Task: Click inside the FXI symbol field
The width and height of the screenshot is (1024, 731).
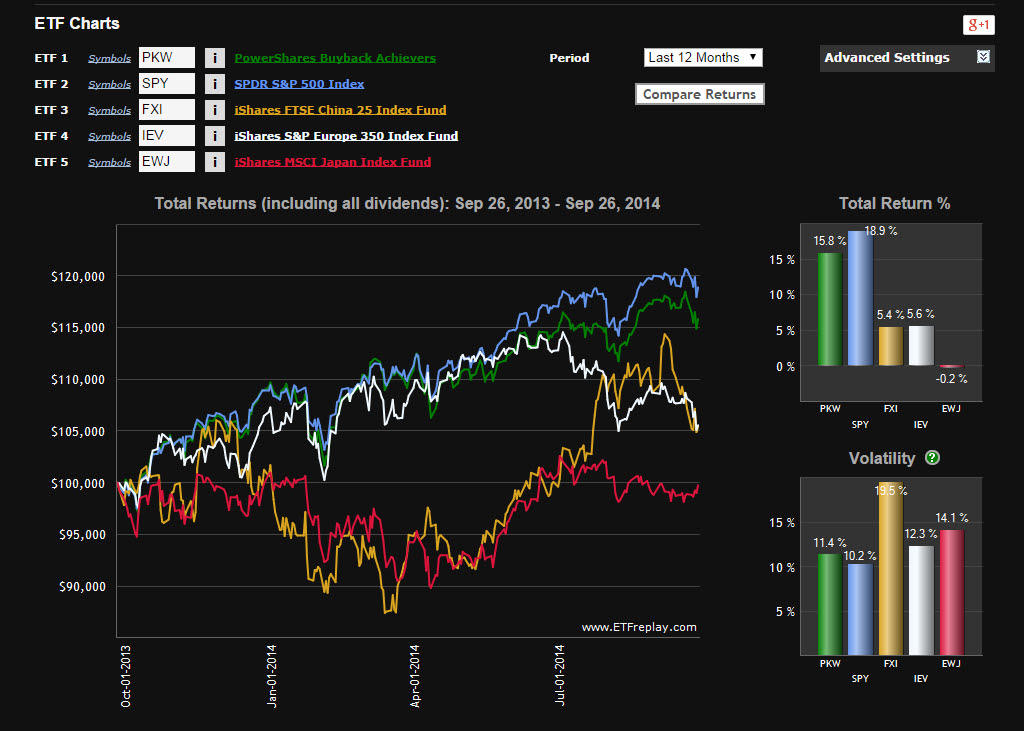Action: [166, 110]
